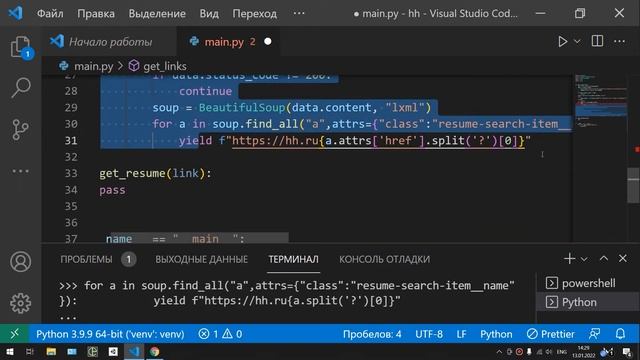Viewport: 640px width, 360px height.
Task: Open Google Chrome from taskbar
Action: pyautogui.click(x=155, y=351)
